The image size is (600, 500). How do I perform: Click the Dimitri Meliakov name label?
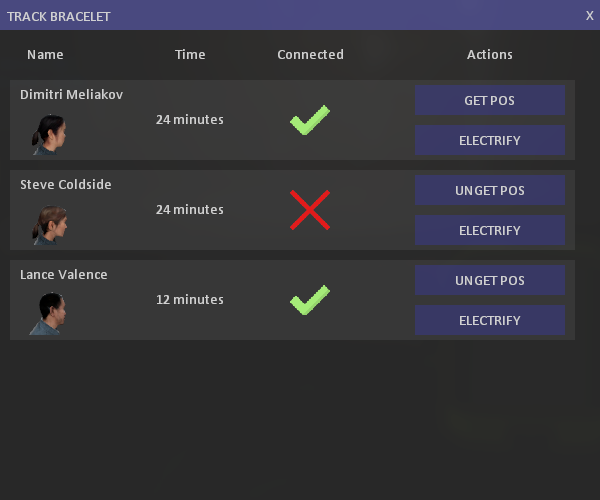click(x=72, y=94)
